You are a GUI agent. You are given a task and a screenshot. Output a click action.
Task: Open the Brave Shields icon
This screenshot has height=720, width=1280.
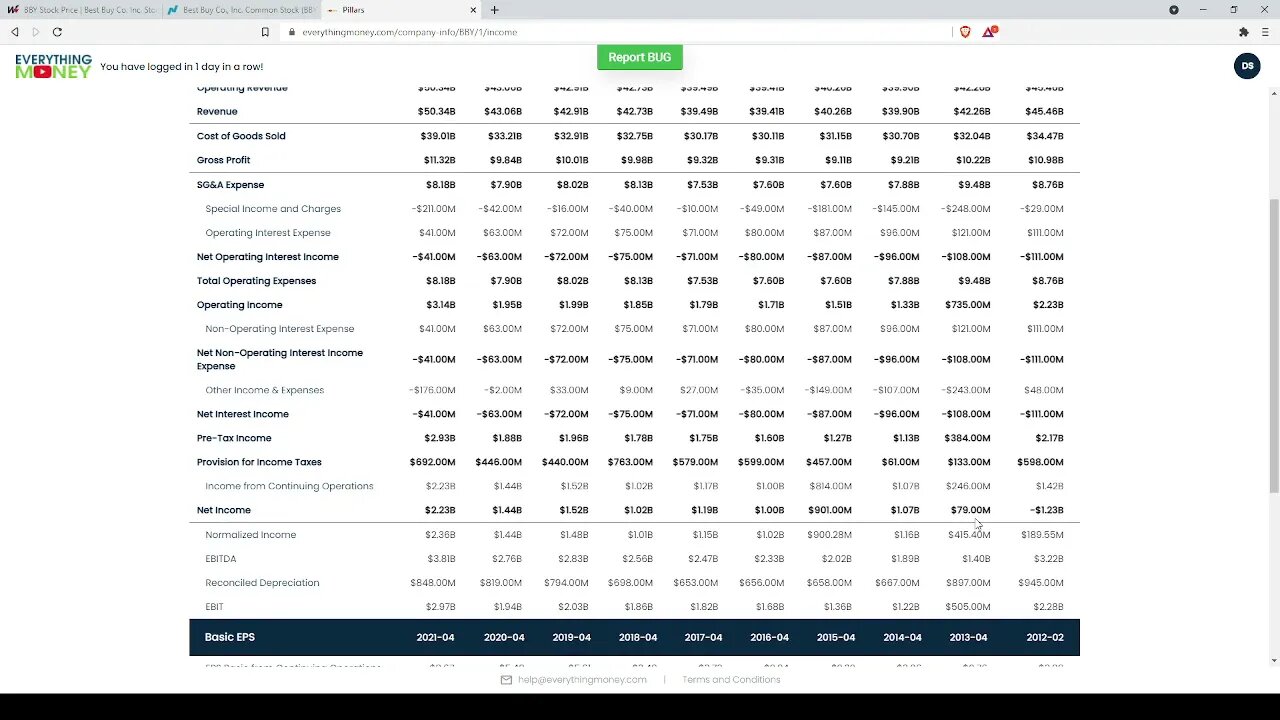[x=965, y=32]
